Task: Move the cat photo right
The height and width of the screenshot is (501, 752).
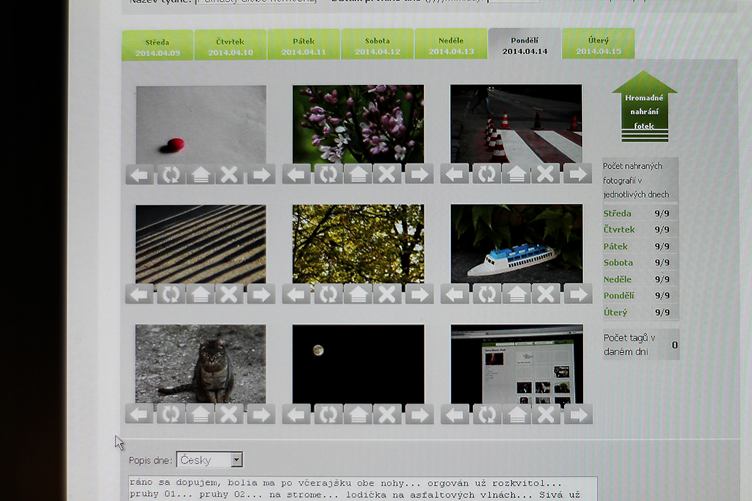Action: [x=261, y=414]
